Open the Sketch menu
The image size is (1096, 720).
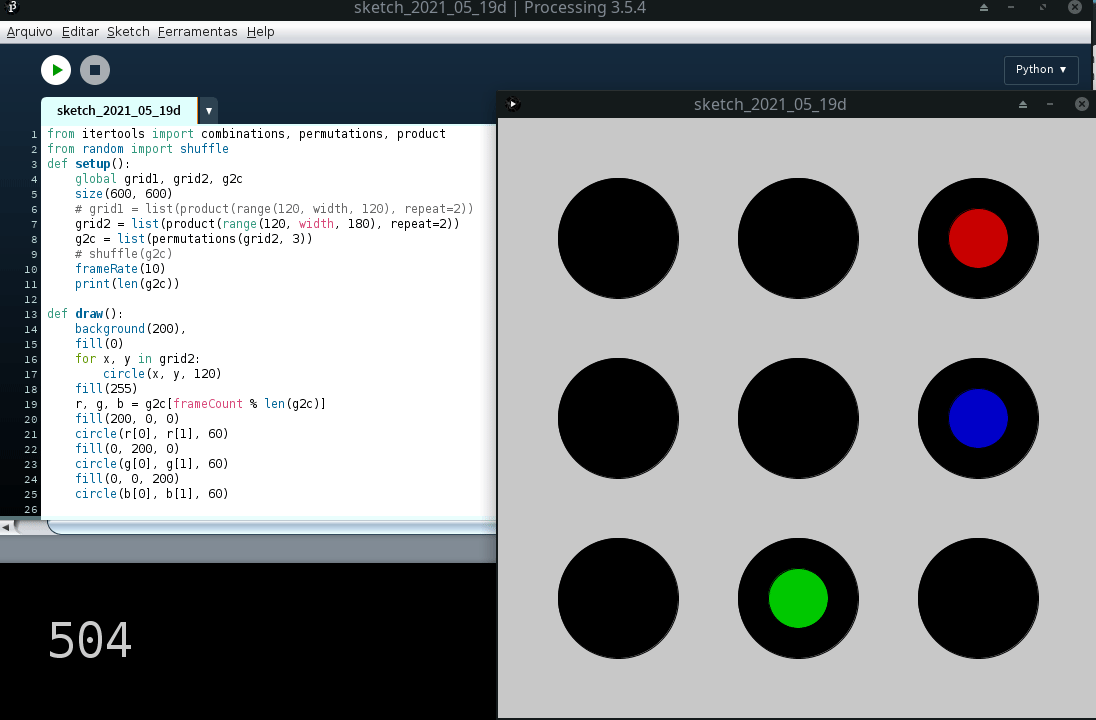128,31
